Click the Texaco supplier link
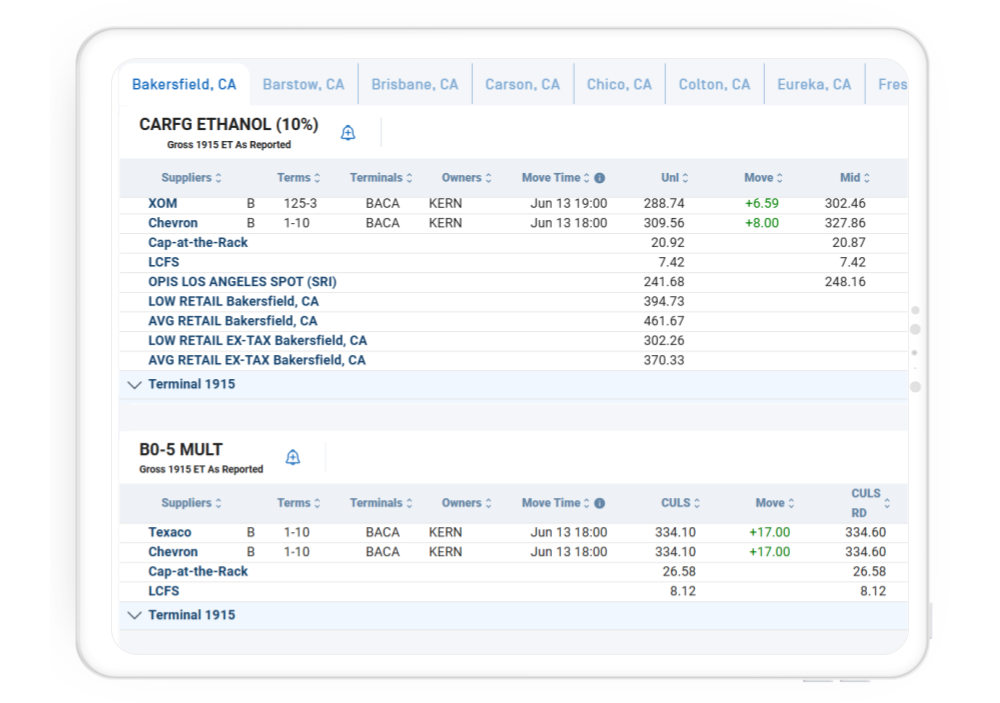 170,533
